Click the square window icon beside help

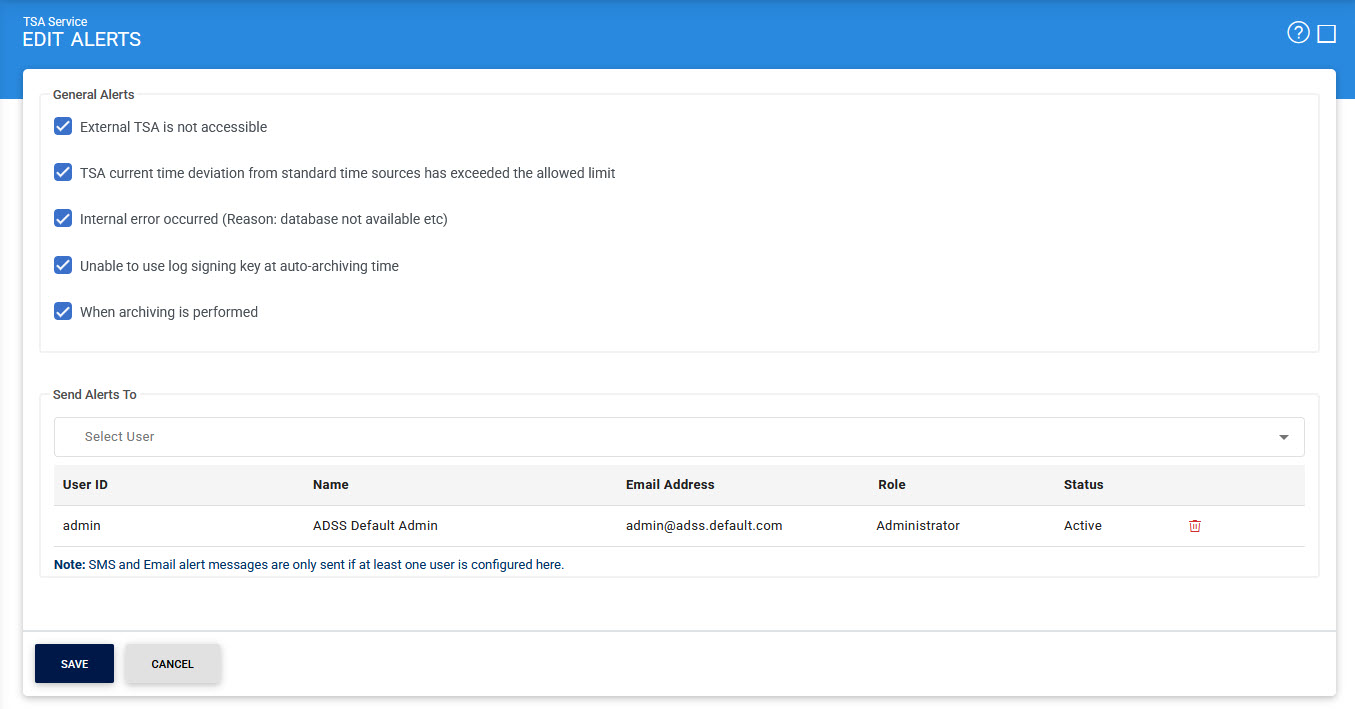point(1327,34)
